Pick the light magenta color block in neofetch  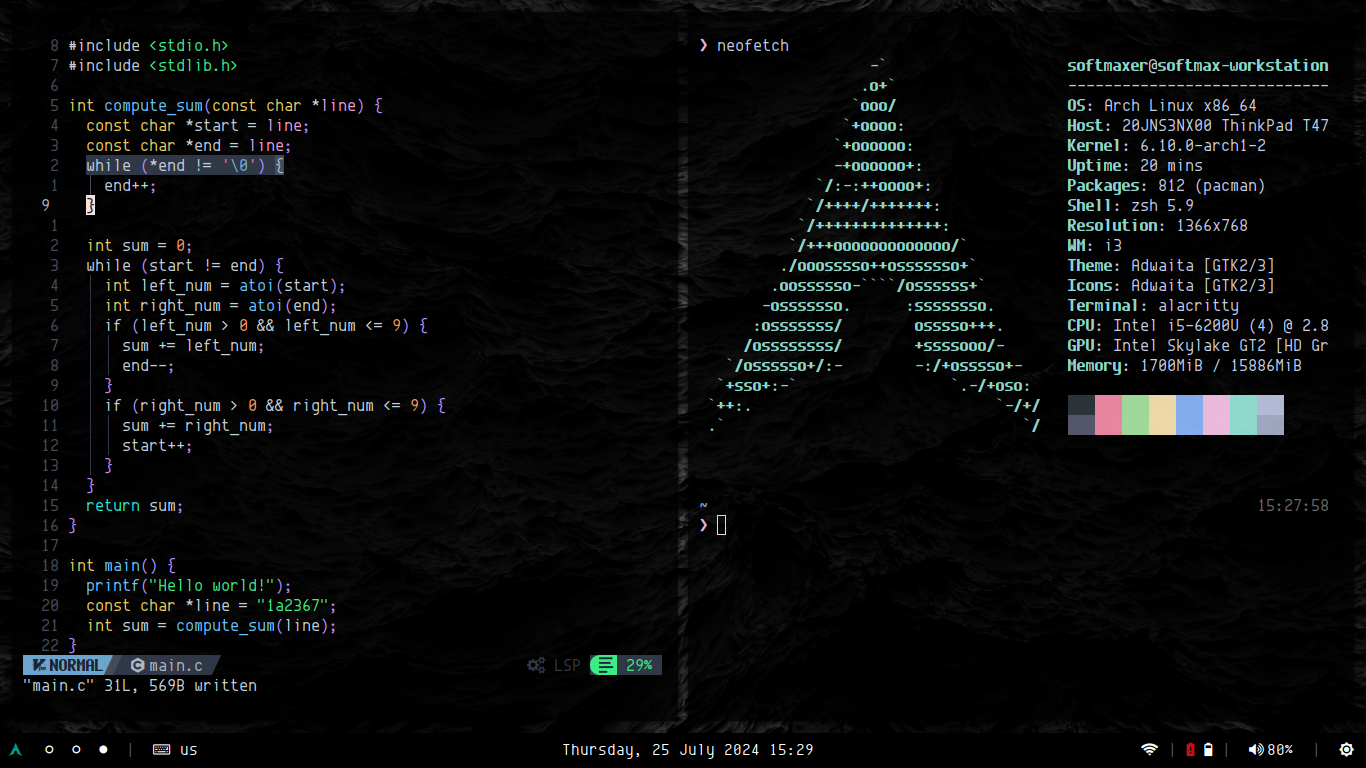pyautogui.click(x=1216, y=415)
